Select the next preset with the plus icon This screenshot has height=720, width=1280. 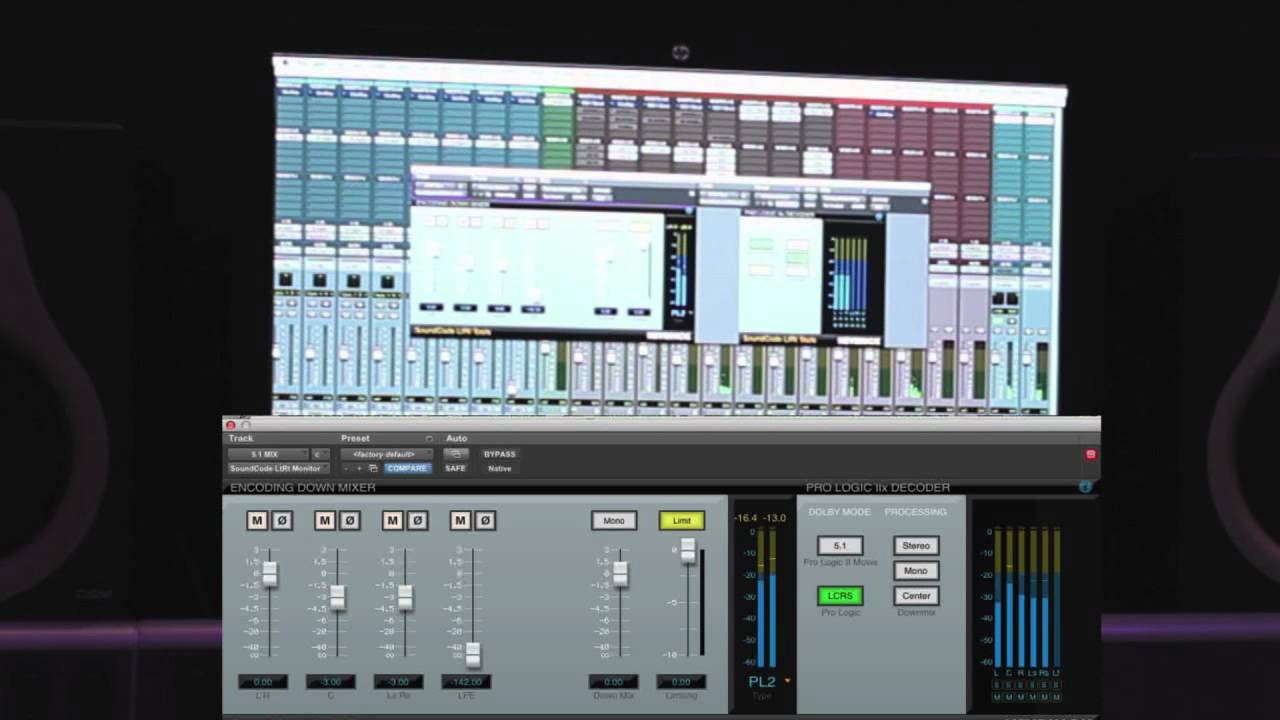359,468
